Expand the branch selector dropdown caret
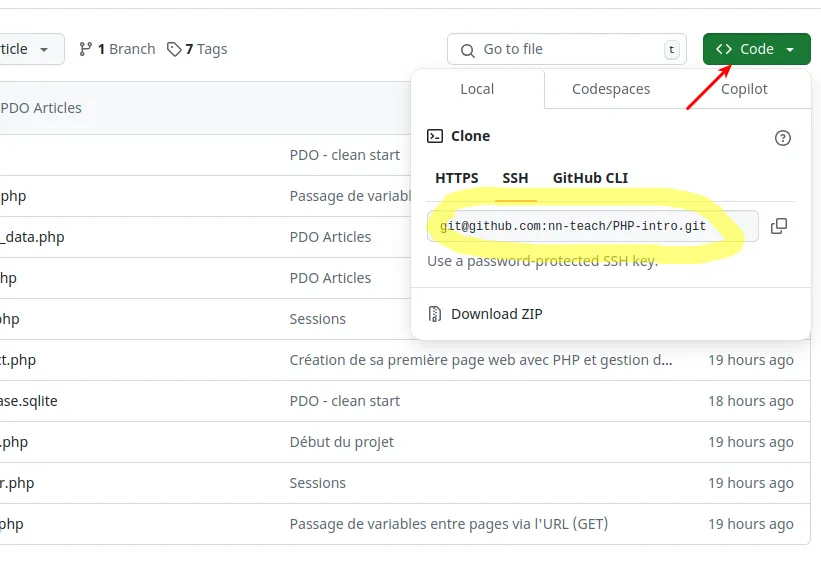 (44, 49)
